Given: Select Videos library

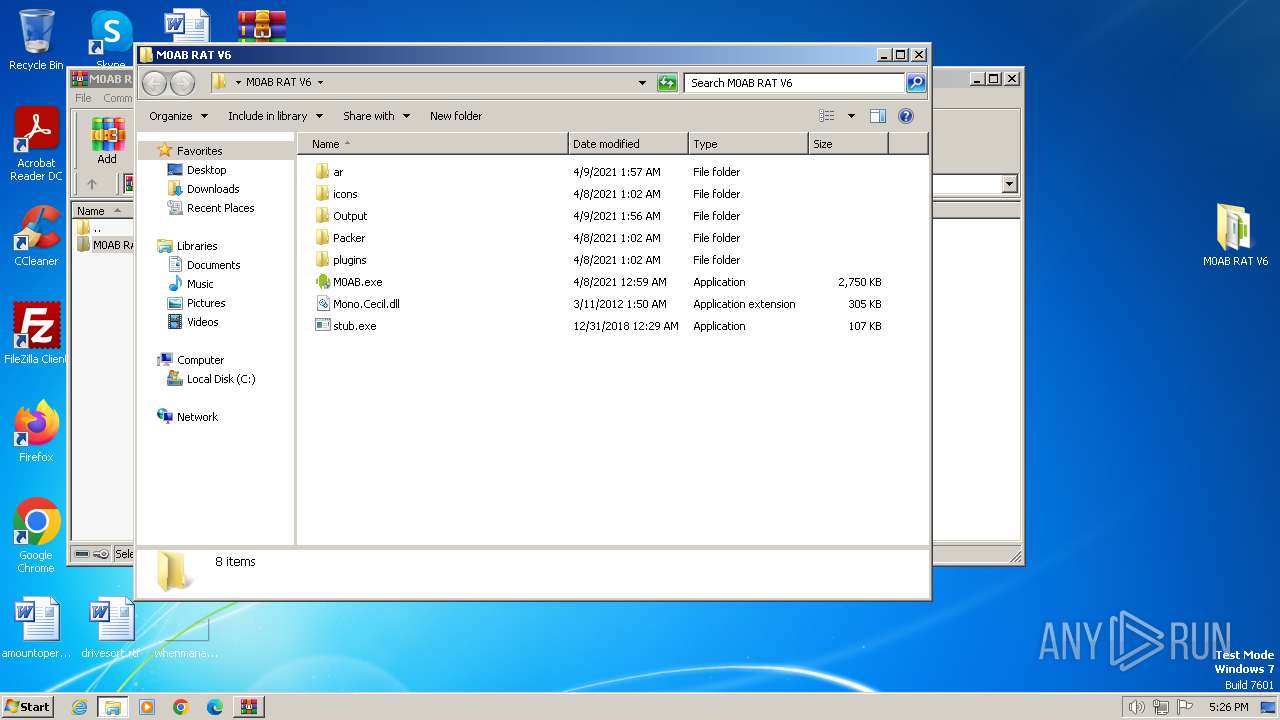Looking at the screenshot, I should point(193,322).
